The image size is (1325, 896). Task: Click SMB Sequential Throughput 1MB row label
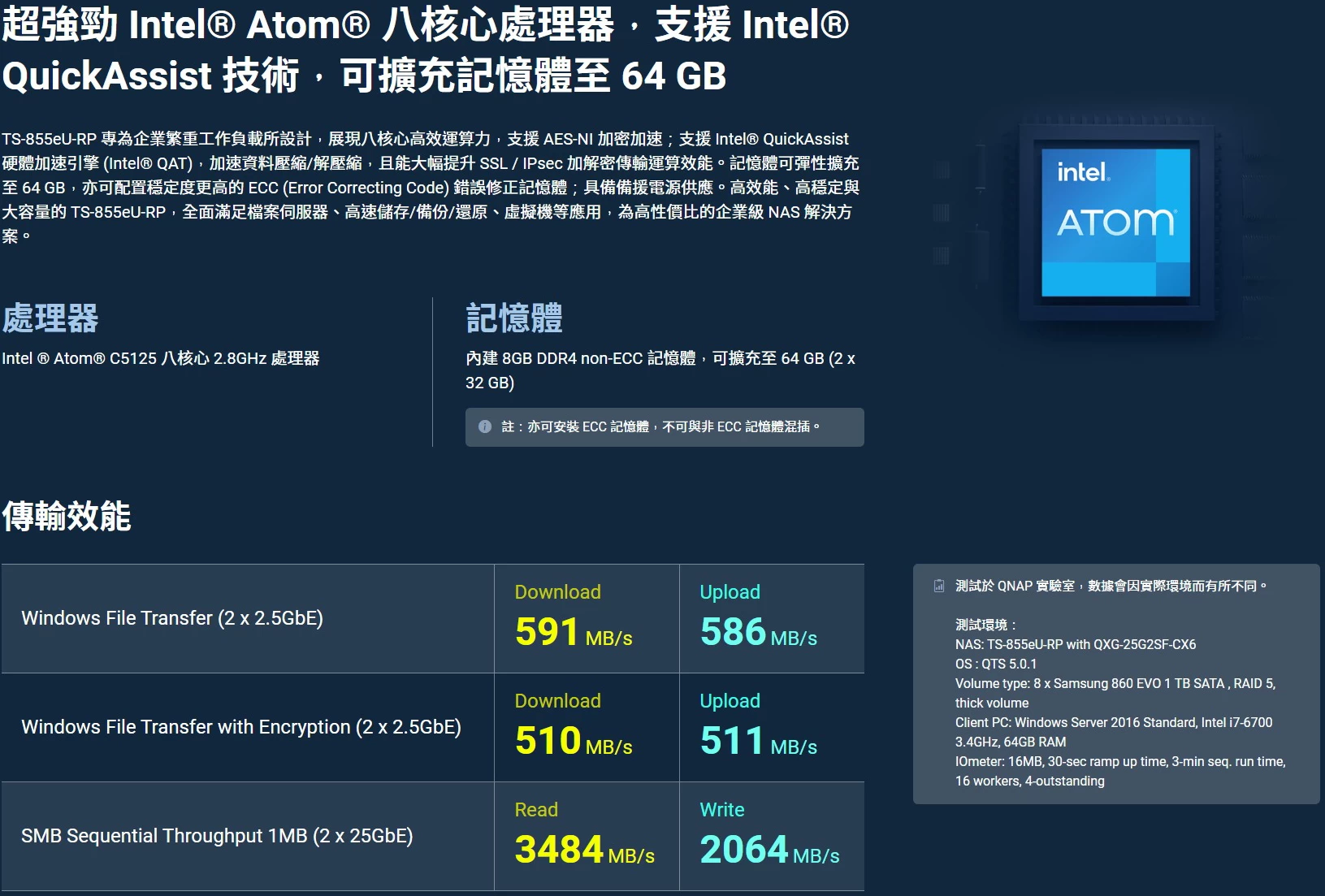217,836
